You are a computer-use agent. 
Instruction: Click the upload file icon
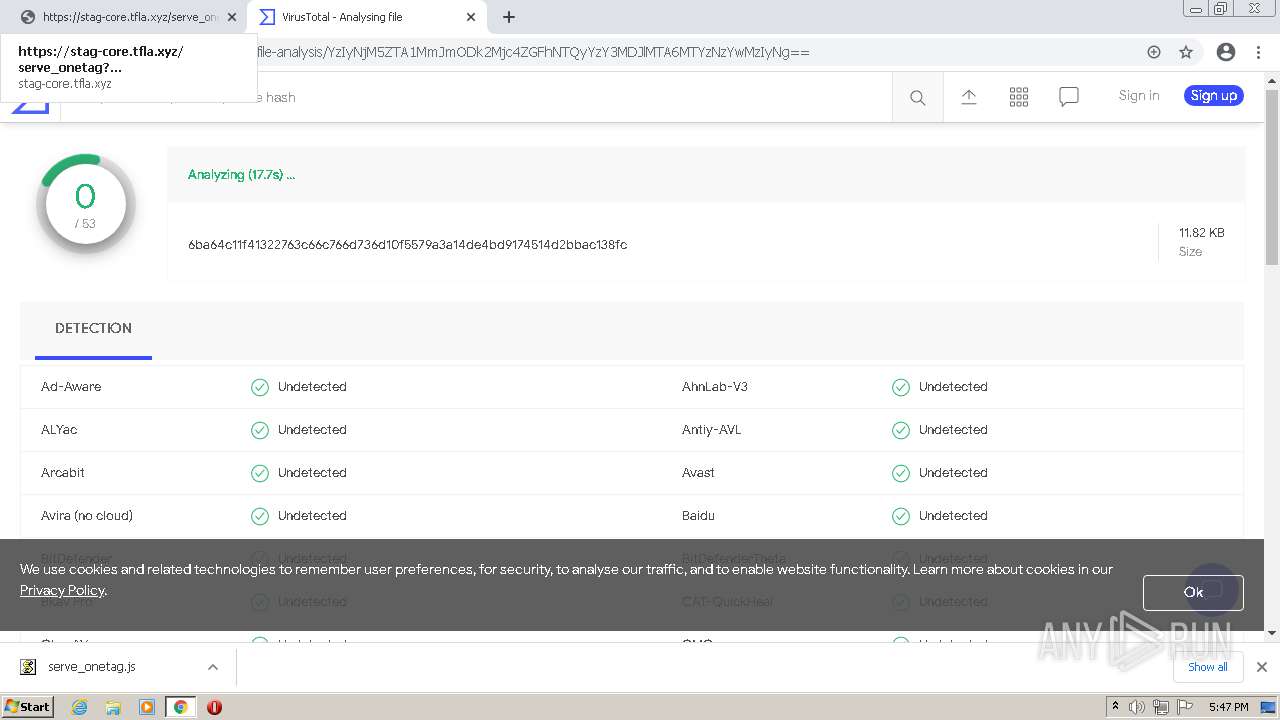point(968,97)
